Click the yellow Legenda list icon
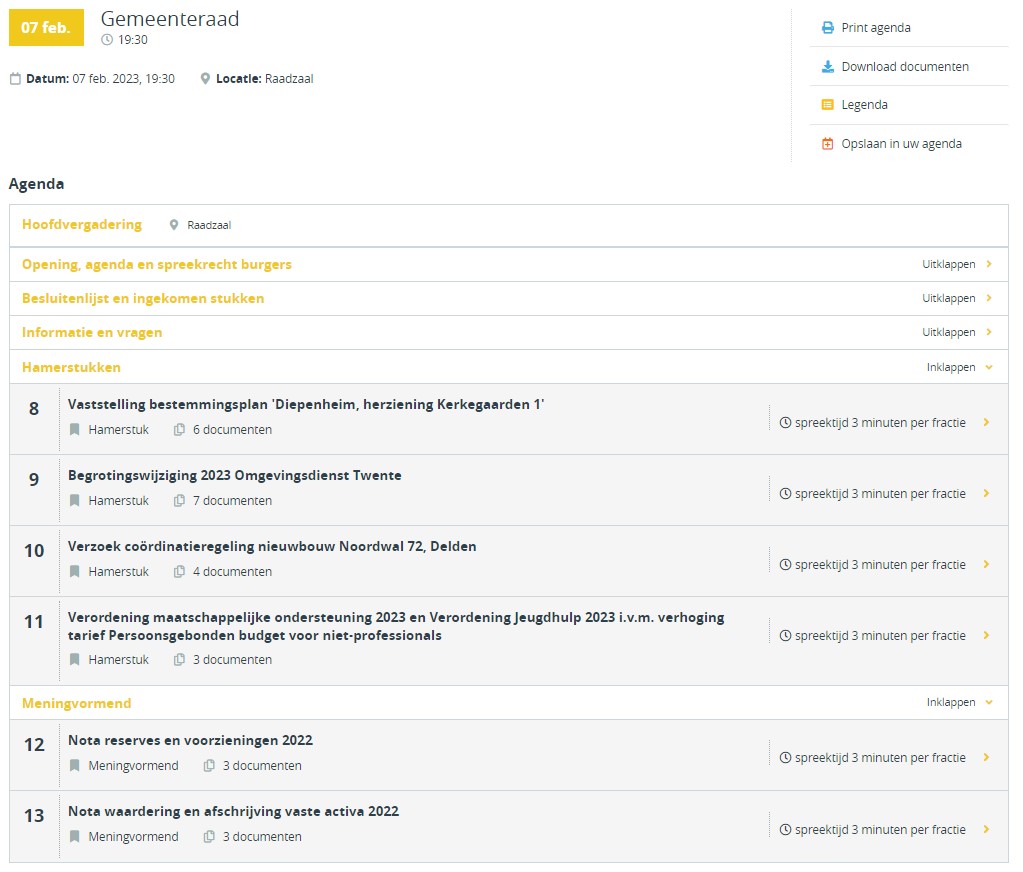 coord(827,104)
